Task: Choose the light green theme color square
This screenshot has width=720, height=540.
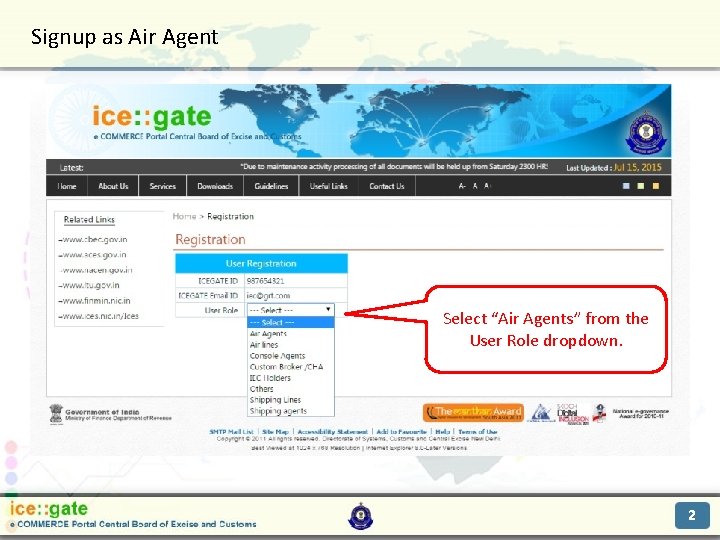Action: 641,186
